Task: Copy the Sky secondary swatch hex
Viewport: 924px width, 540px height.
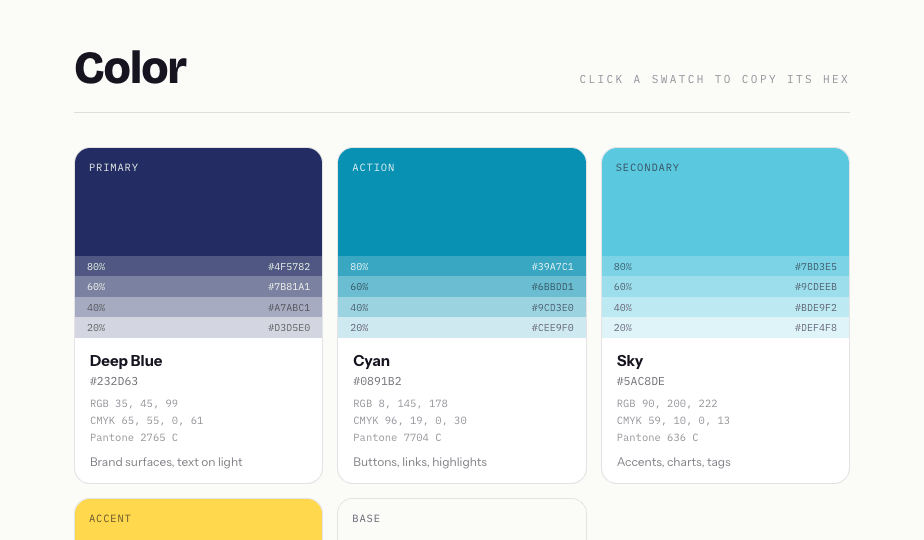Action: [x=725, y=202]
